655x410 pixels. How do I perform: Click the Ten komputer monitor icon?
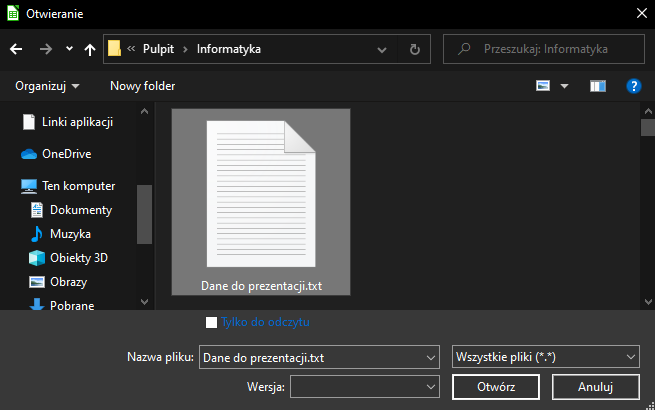29,186
